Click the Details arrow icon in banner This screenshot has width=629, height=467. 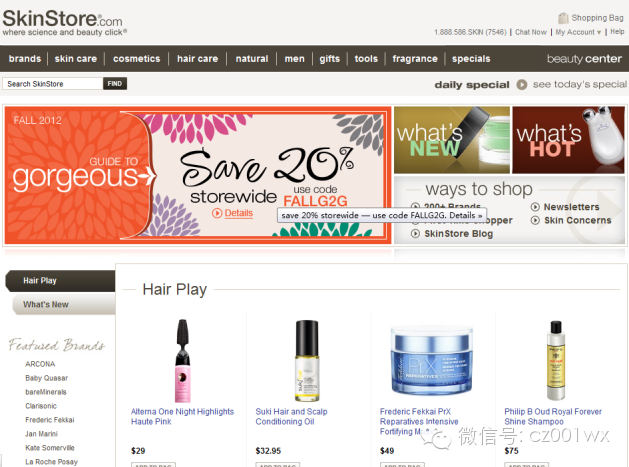point(217,213)
